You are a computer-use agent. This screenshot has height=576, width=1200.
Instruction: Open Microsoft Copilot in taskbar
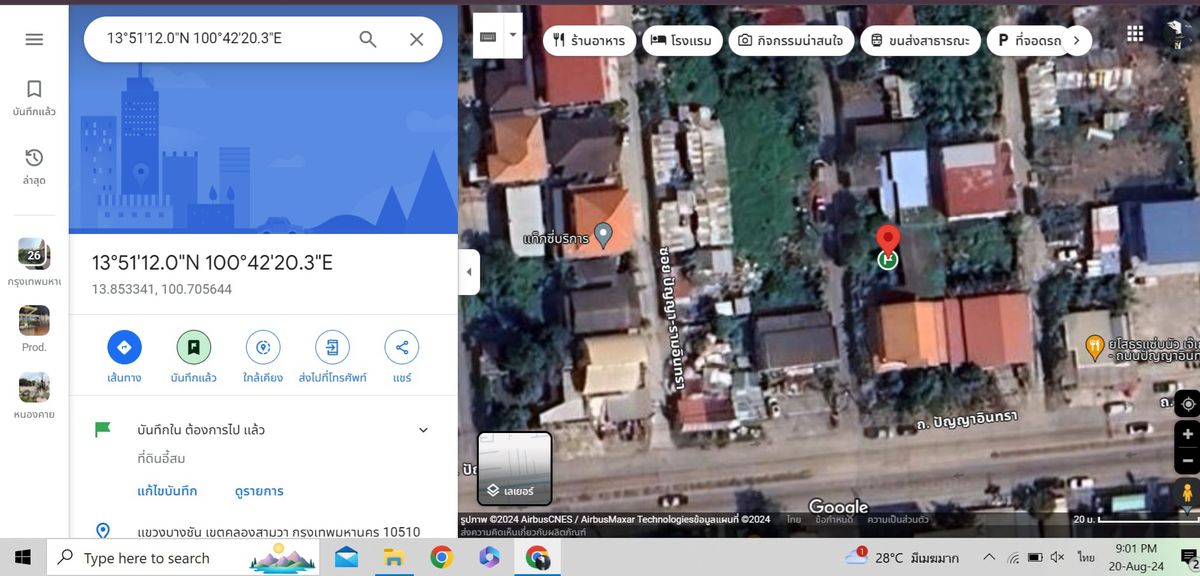[x=489, y=557]
